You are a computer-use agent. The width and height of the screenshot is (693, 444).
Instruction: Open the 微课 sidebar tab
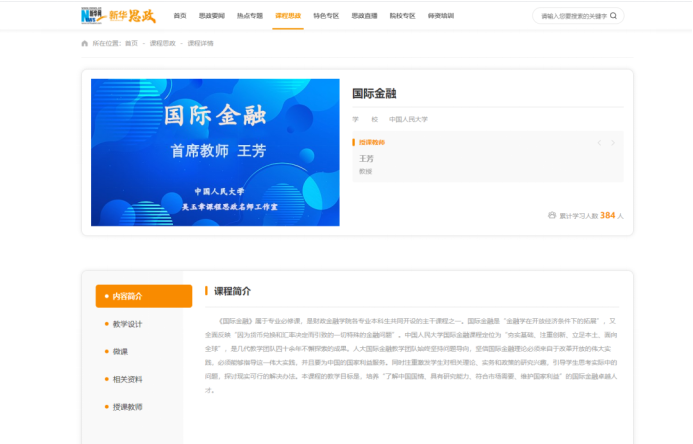(120, 351)
